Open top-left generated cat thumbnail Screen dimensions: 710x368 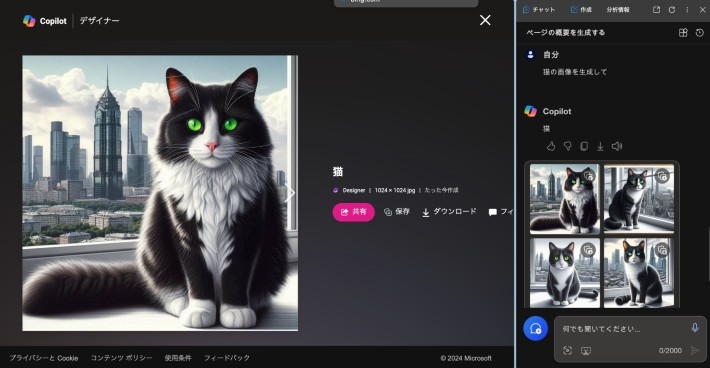click(564, 199)
